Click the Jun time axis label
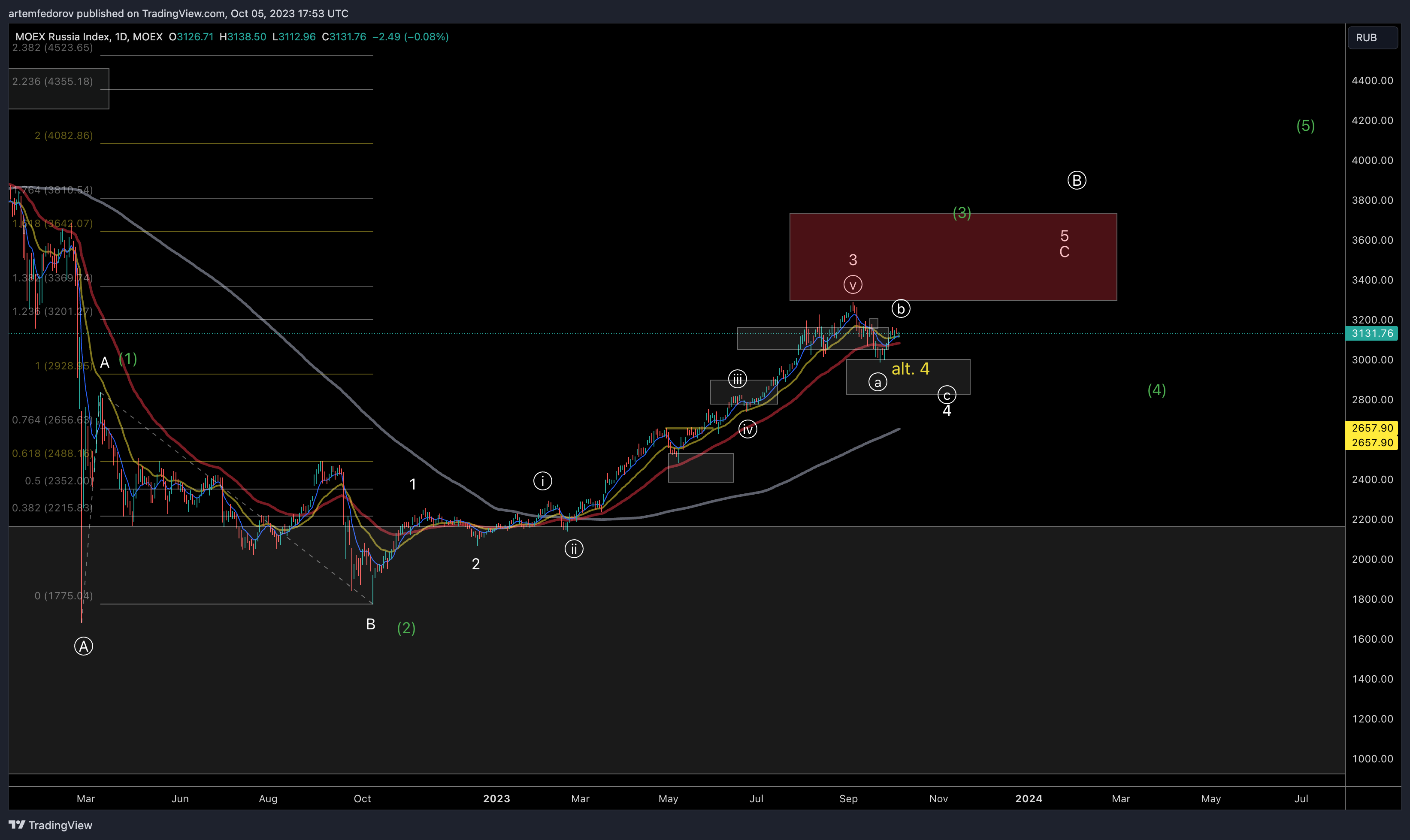Screen dimensions: 1410x840 point(180,799)
